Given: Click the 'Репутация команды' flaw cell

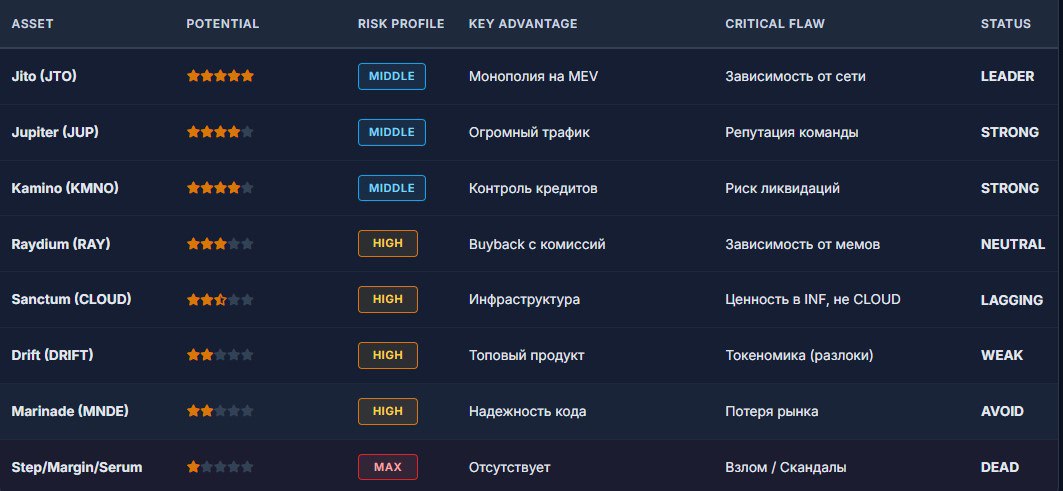Looking at the screenshot, I should click(792, 132).
